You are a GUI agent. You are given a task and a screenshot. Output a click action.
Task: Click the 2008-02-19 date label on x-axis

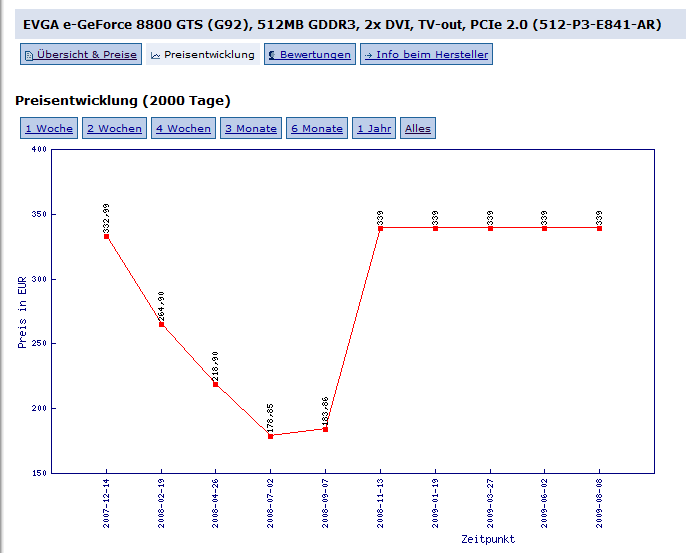tap(161, 503)
